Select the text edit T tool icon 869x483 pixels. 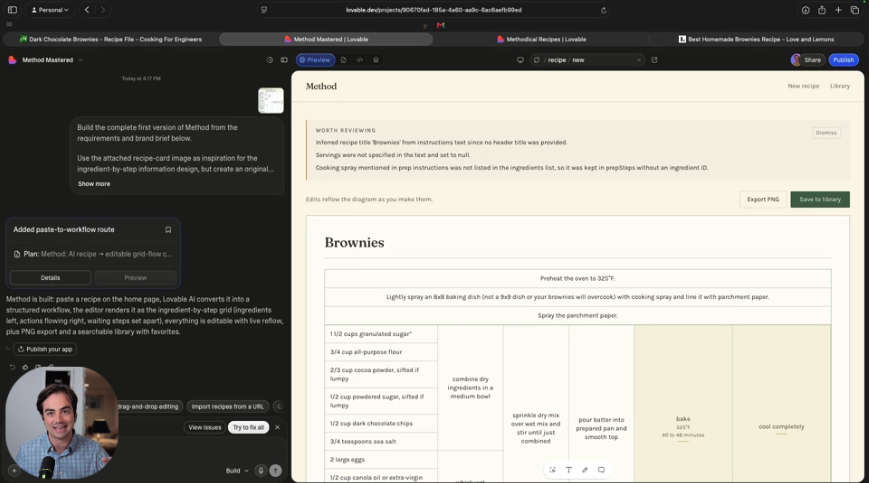[x=569, y=470]
